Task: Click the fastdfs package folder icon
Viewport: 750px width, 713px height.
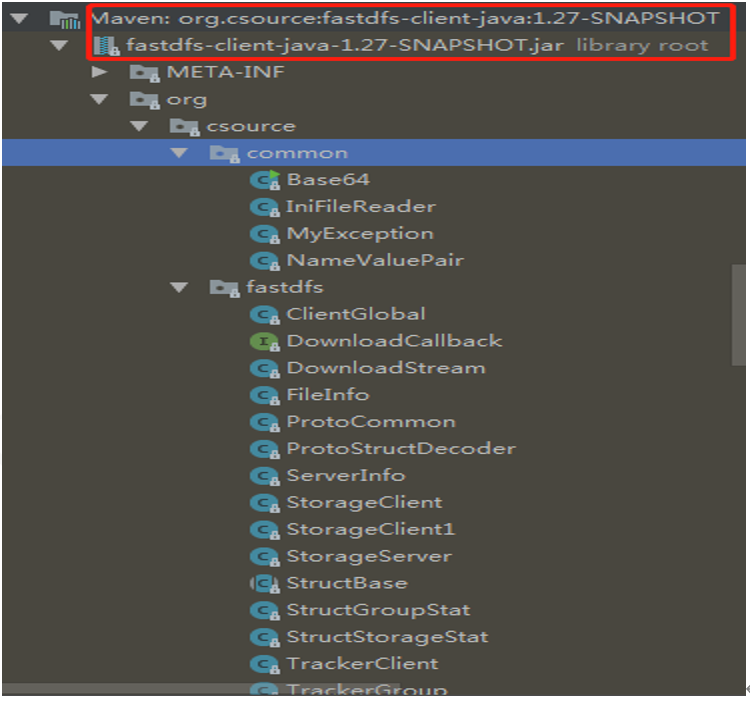Action: 225,288
